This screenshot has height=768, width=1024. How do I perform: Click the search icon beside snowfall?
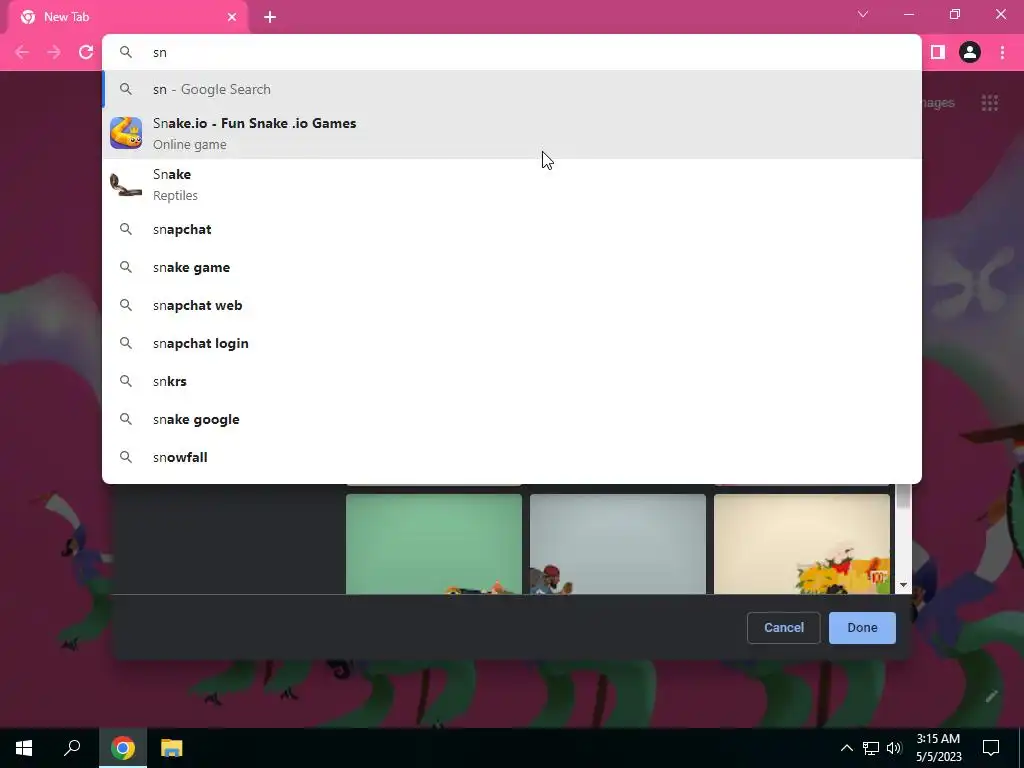[x=126, y=457]
